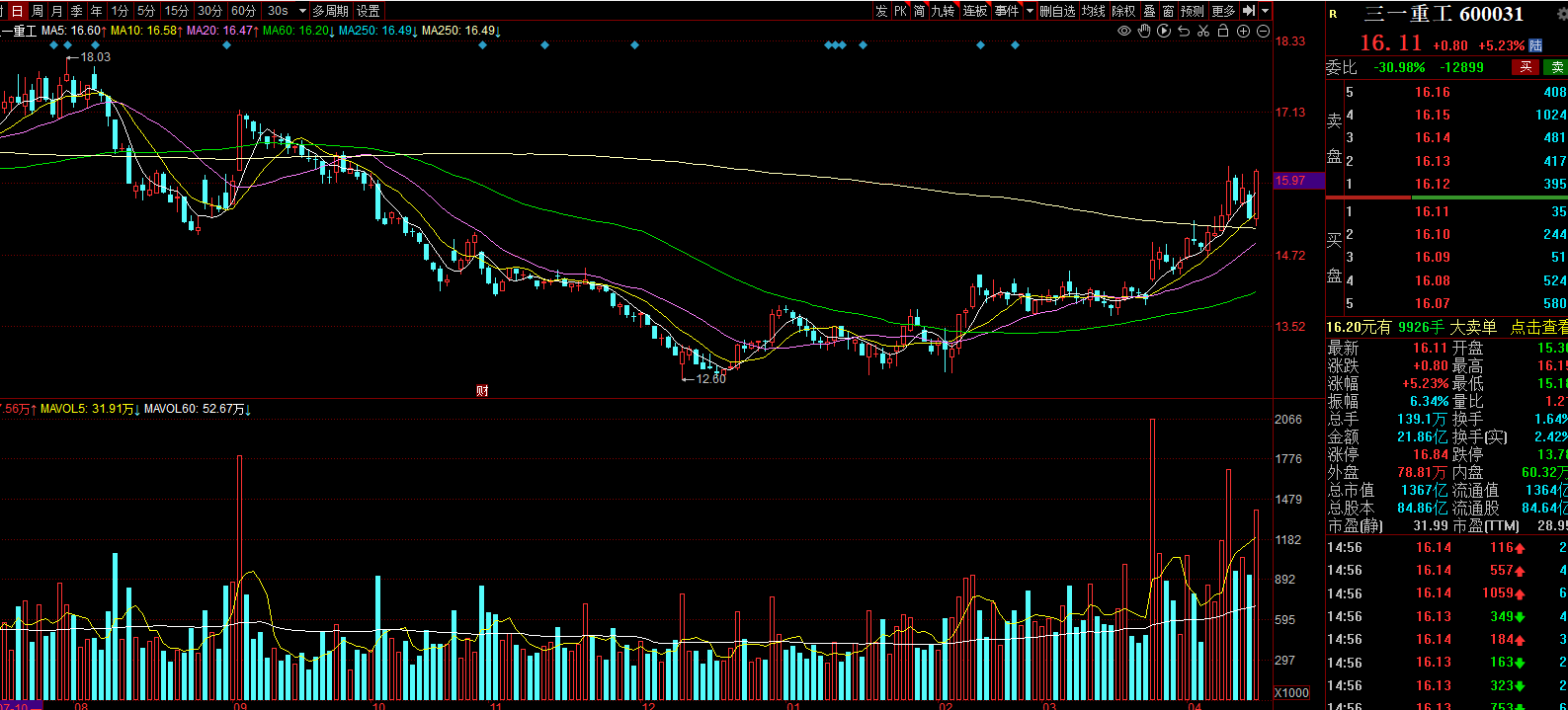The width and height of the screenshot is (1568, 710).
Task: Toggle the chart lock icon
Action: 1223,31
